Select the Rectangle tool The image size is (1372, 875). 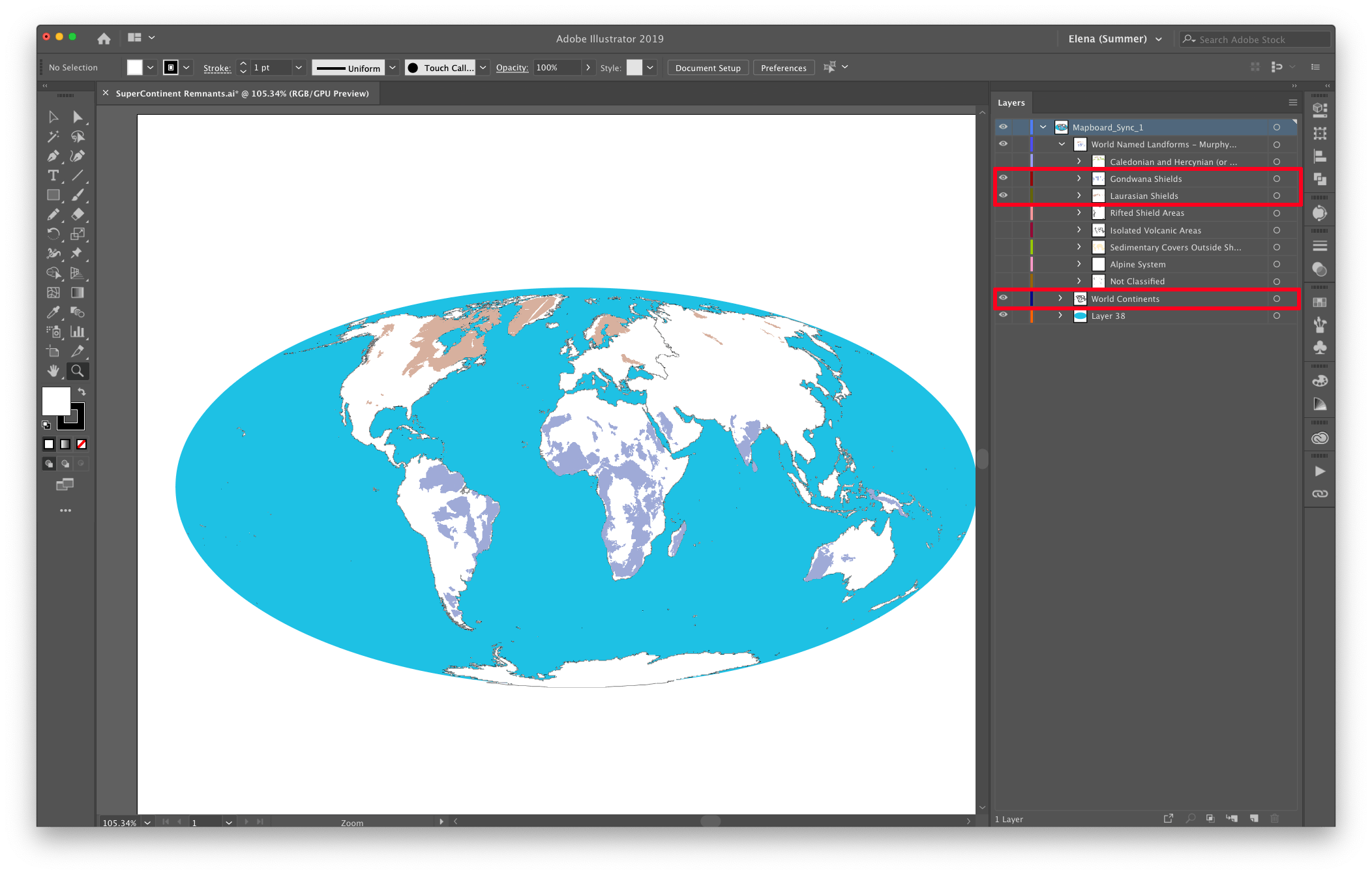coord(53,195)
